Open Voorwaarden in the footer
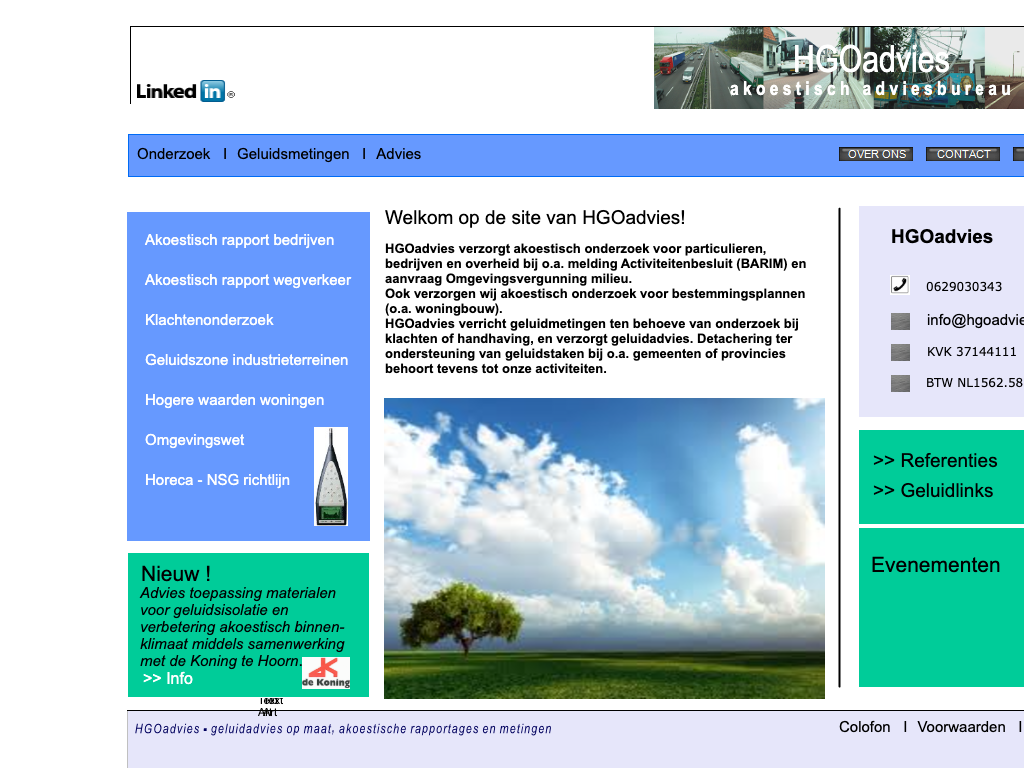The image size is (1024, 768). 961,727
